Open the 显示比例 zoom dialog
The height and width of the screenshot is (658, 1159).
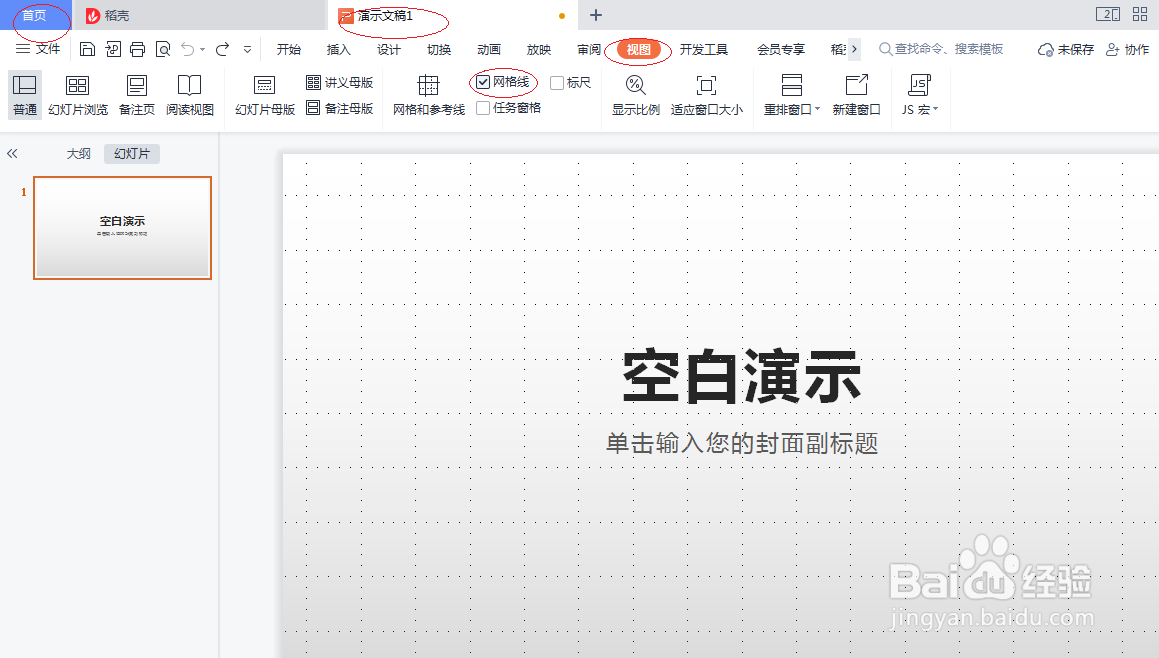[636, 95]
